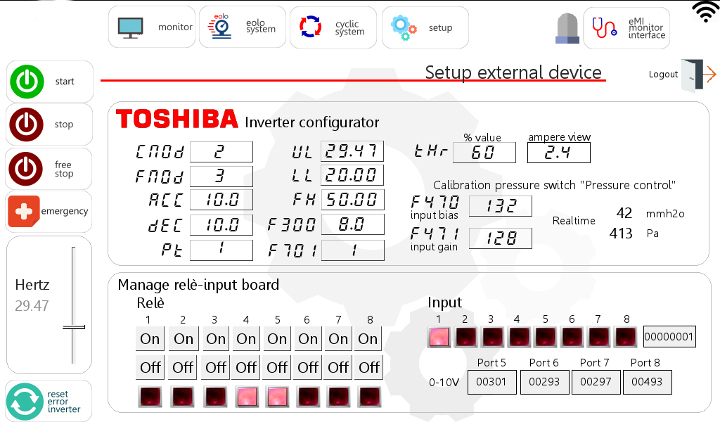Turn relè 3 On
Viewport: 720px width, 422px height.
click(215, 339)
